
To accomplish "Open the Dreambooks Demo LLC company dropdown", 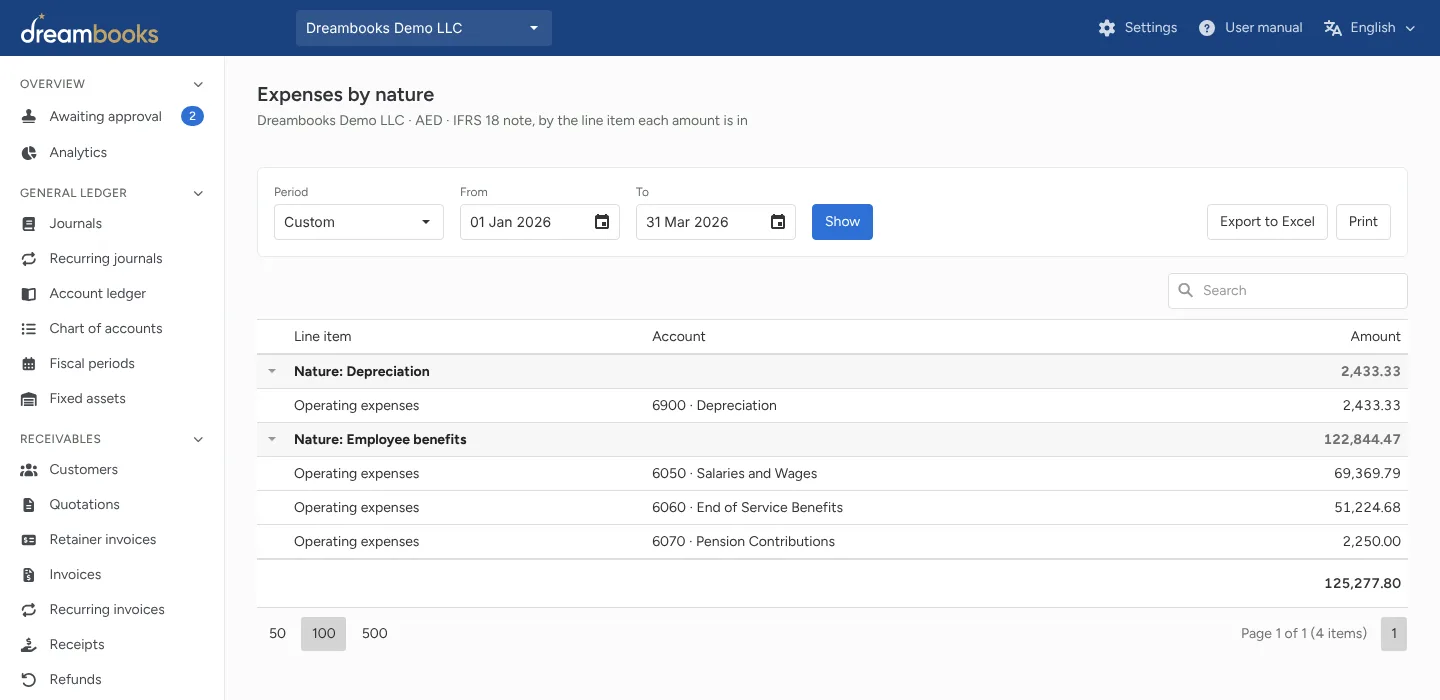I will (424, 28).
